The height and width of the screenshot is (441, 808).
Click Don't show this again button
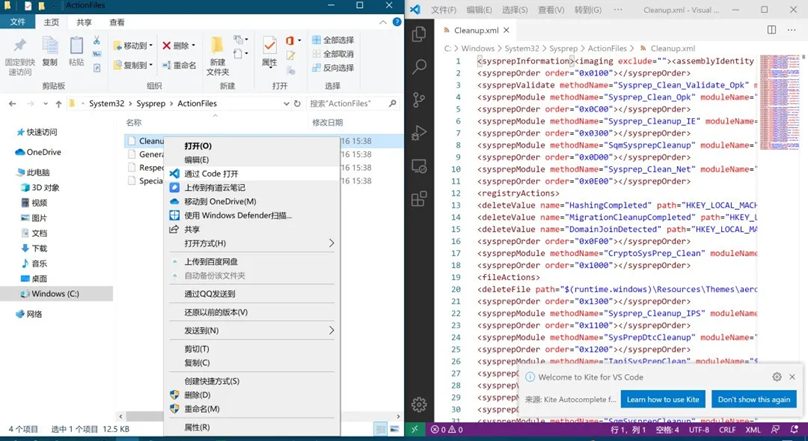[754, 399]
